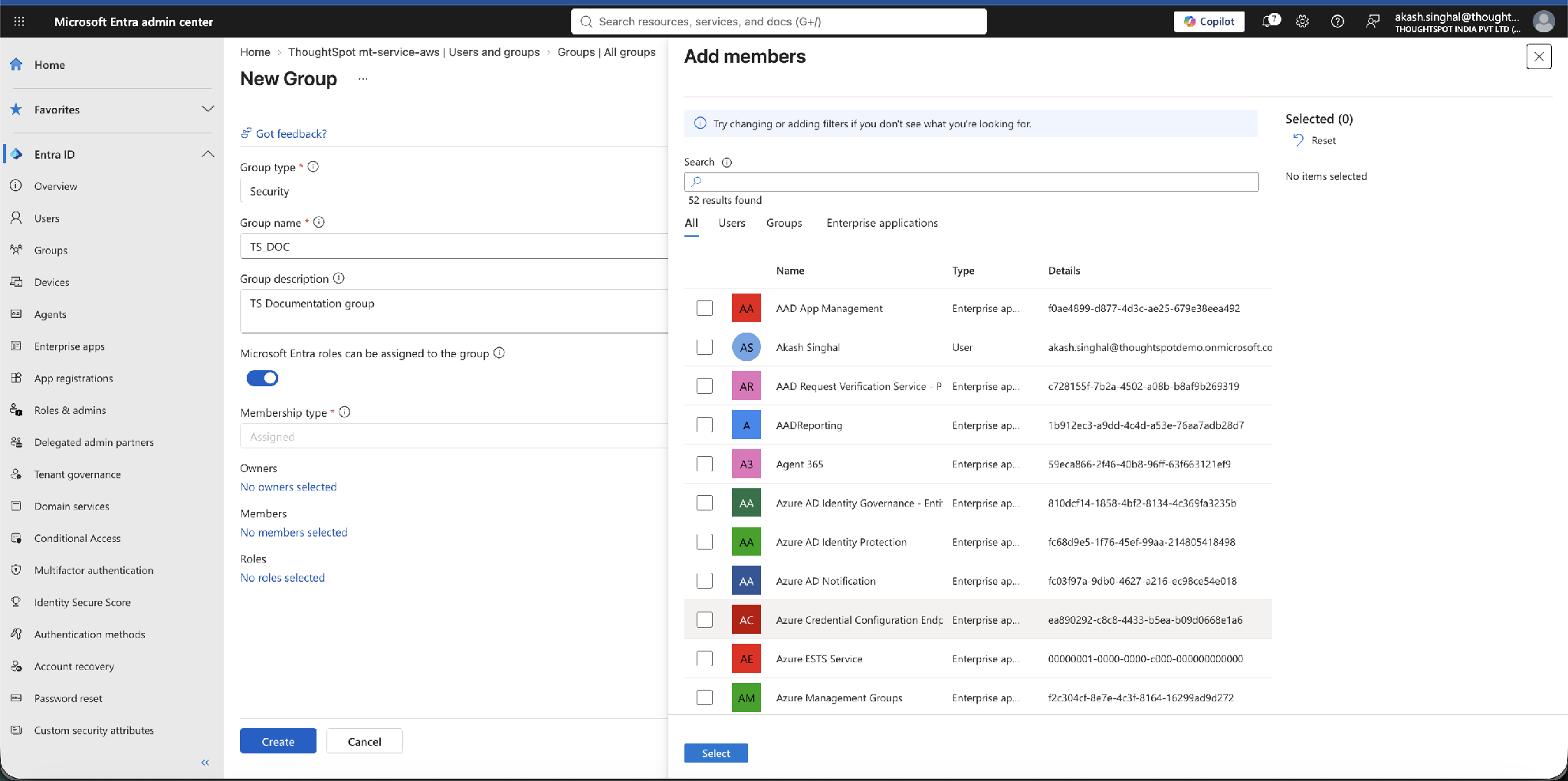Switch to the Enterprise applications tab
The width and height of the screenshot is (1568, 781).
pyautogui.click(x=882, y=223)
